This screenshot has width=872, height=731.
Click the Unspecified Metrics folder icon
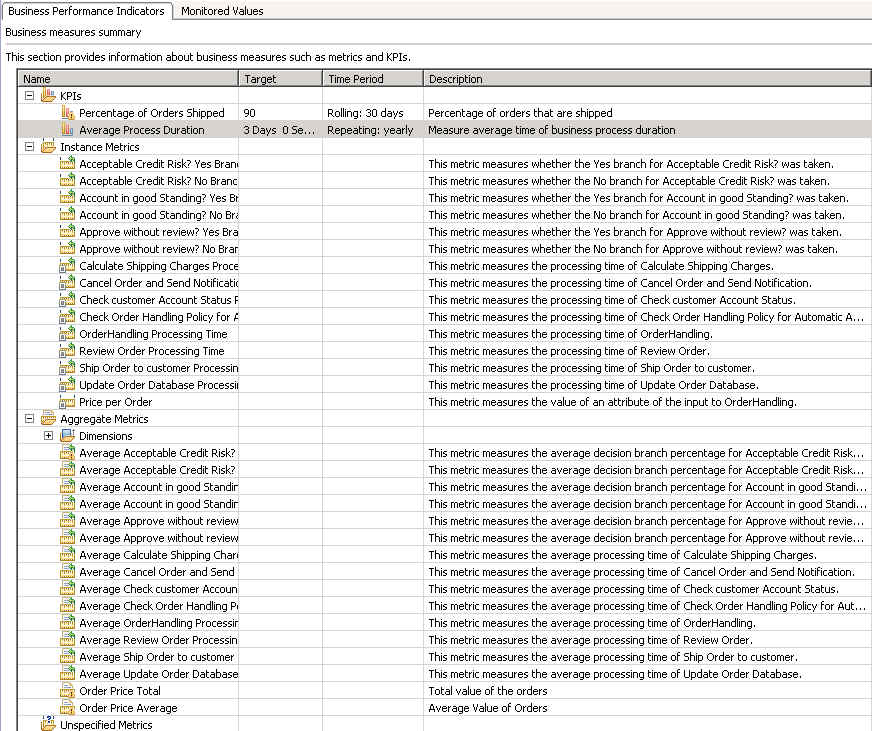point(48,725)
